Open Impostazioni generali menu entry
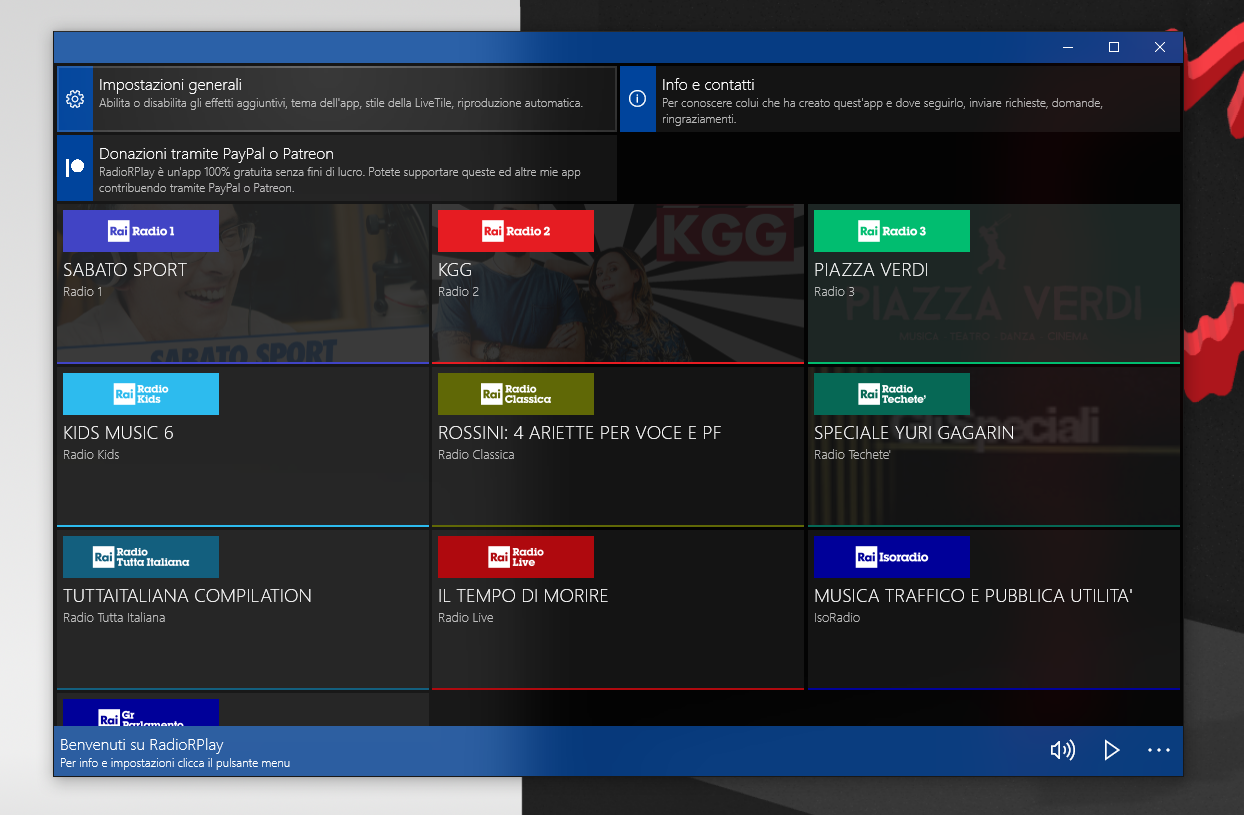 (x=337, y=99)
